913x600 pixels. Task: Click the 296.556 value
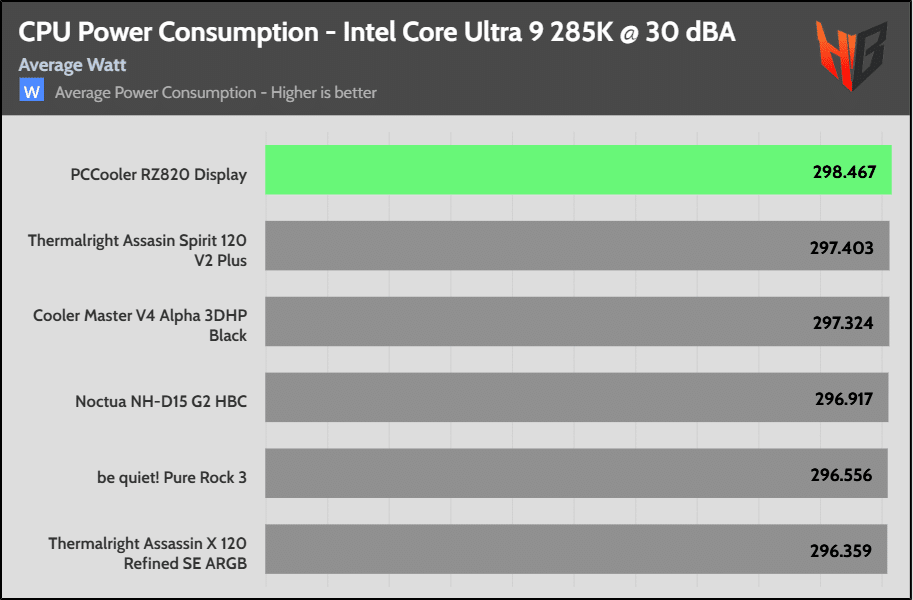coord(841,475)
